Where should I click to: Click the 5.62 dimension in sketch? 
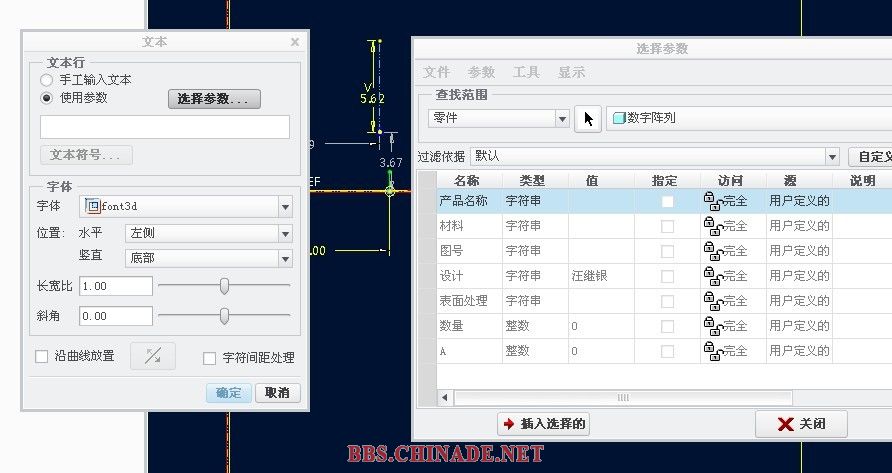click(x=372, y=98)
